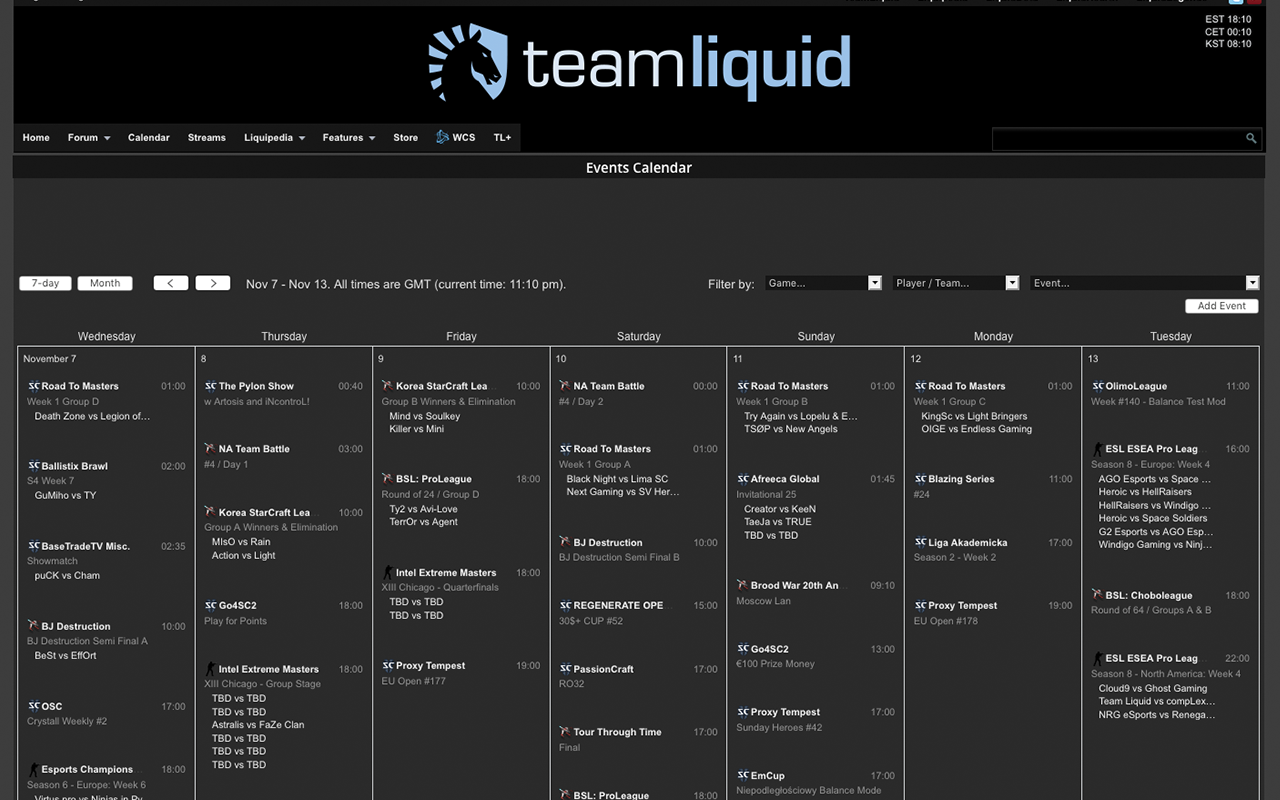Click the Brood War icon beside BSL: ProLeague Friday
The image size is (1280, 800).
pos(387,479)
